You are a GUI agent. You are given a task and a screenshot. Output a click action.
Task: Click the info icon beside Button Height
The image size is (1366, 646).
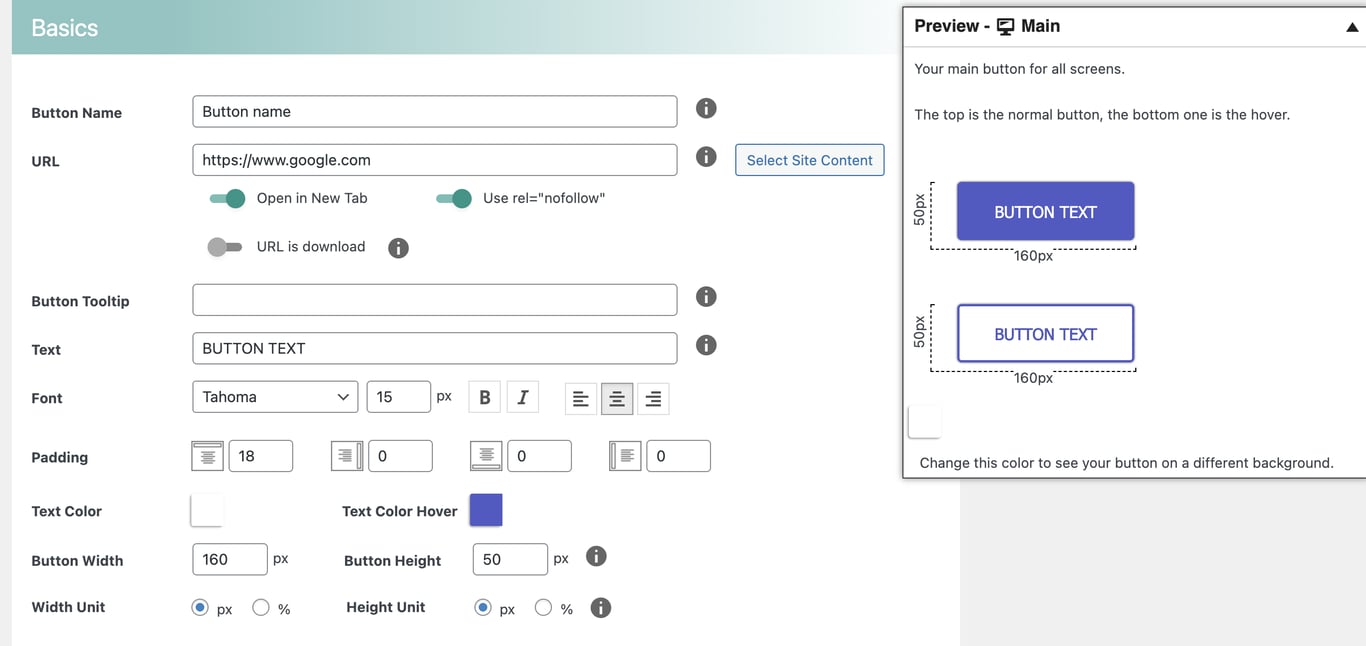tap(596, 555)
